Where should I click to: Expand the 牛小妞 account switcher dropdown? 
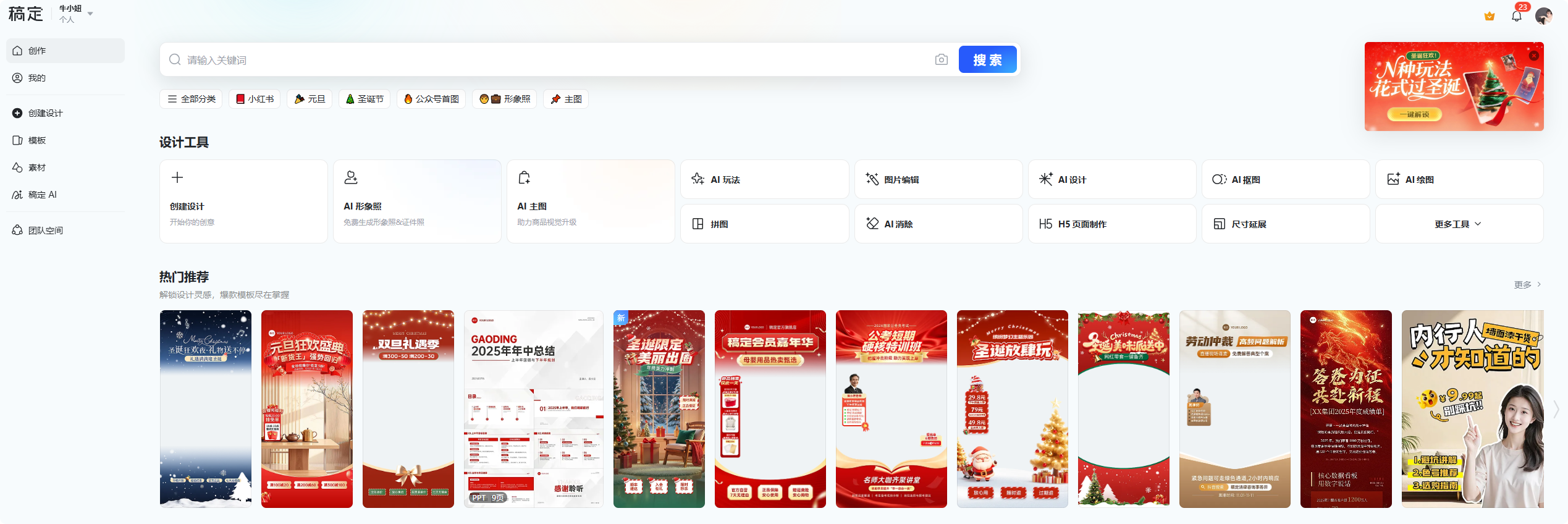pyautogui.click(x=90, y=14)
